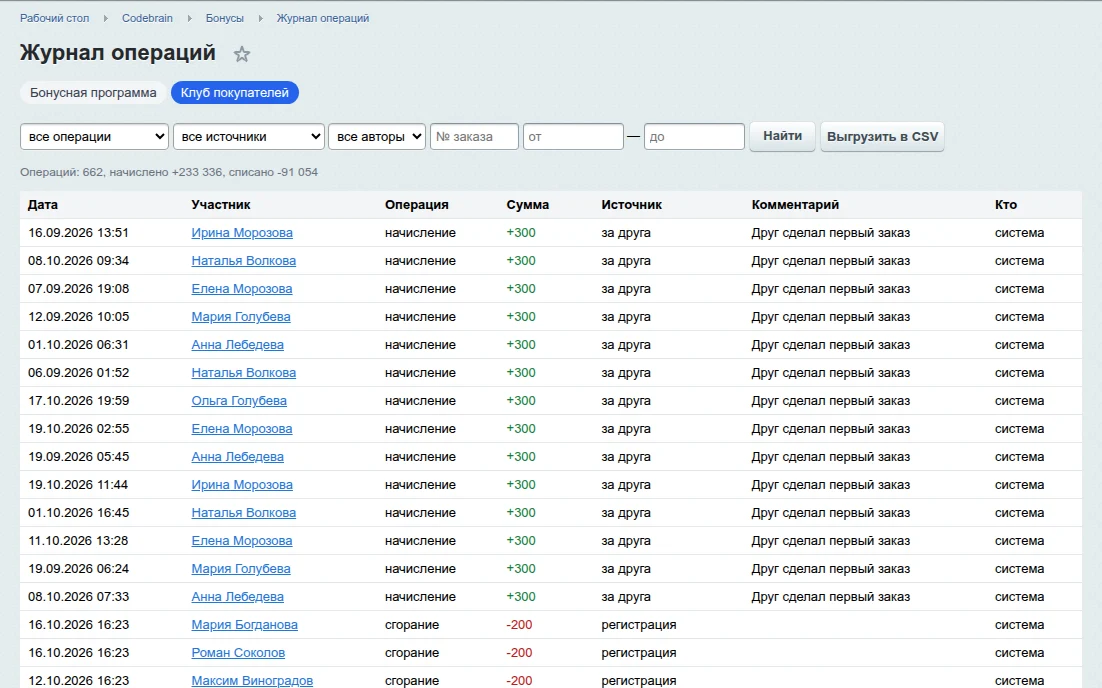Screen dimensions: 1102x688
Task: Click the 'от' start date field
Action: [x=573, y=136]
